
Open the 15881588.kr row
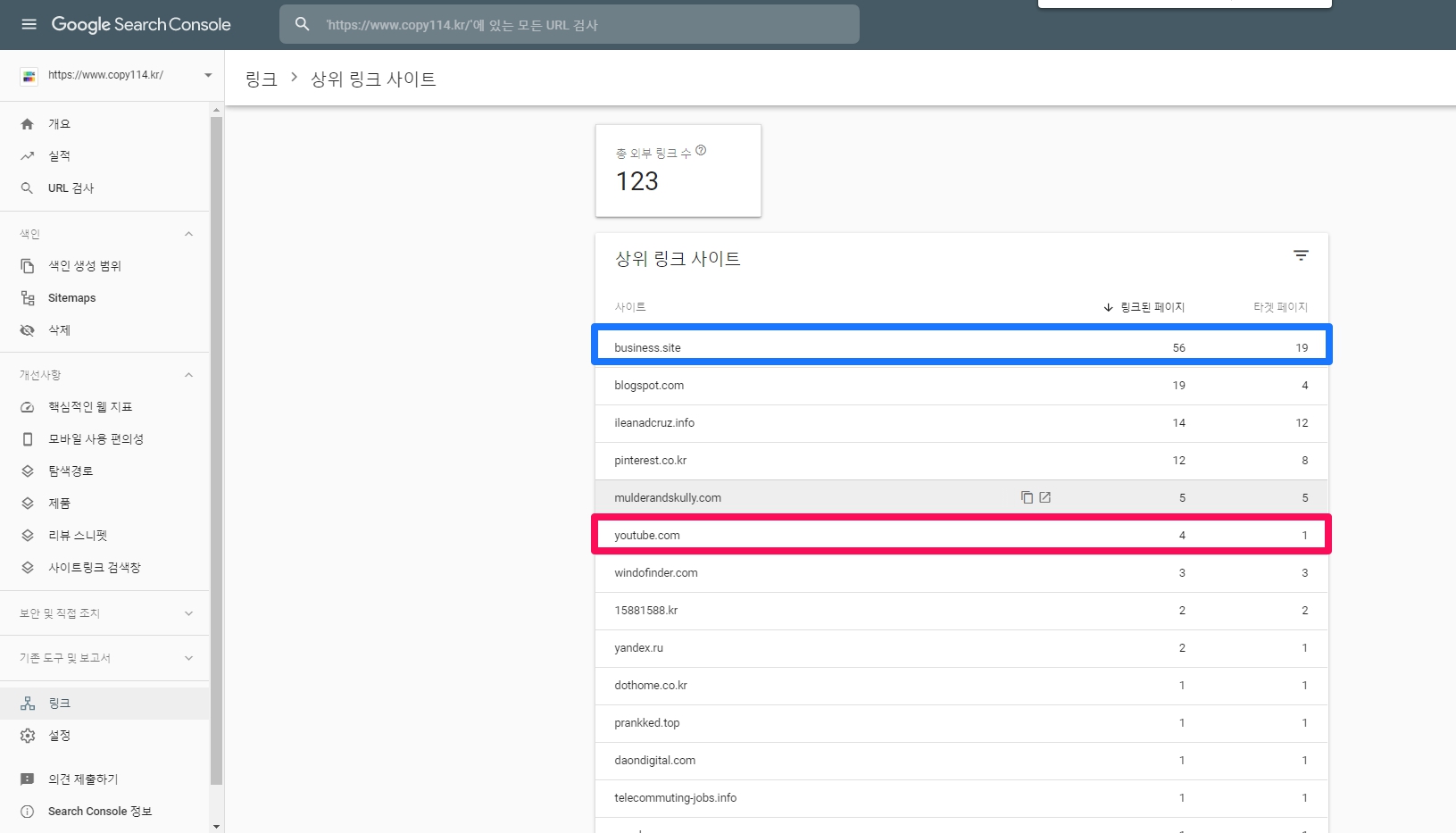pos(961,611)
